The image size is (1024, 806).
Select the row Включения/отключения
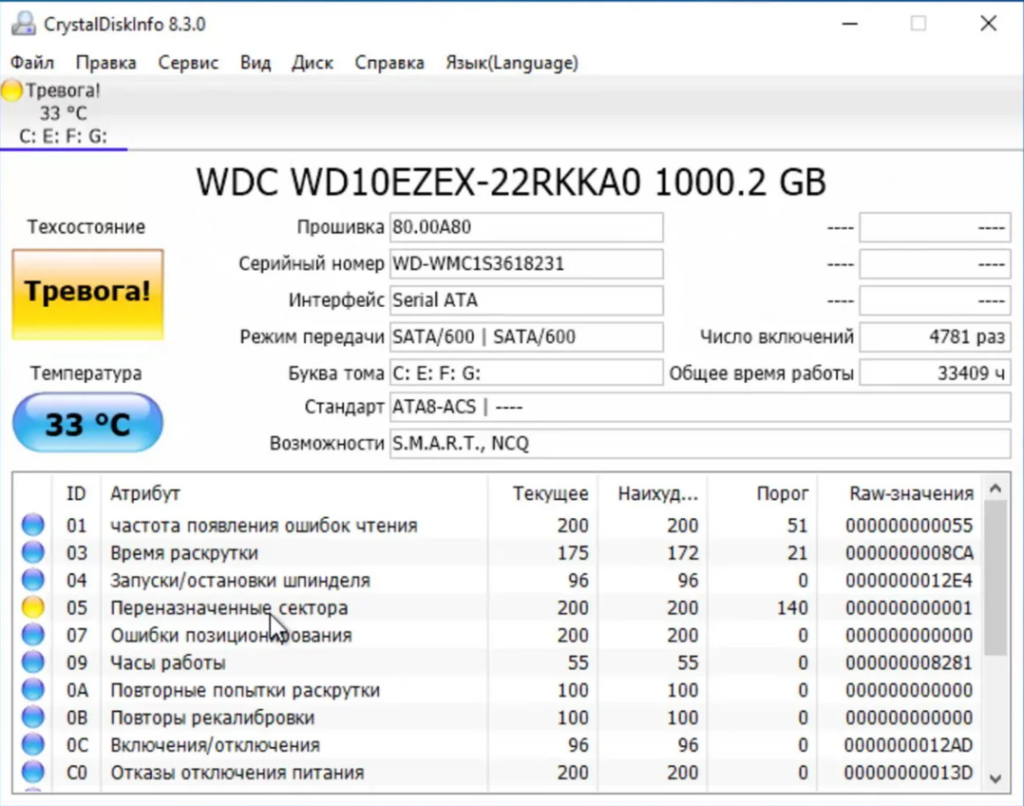499,745
